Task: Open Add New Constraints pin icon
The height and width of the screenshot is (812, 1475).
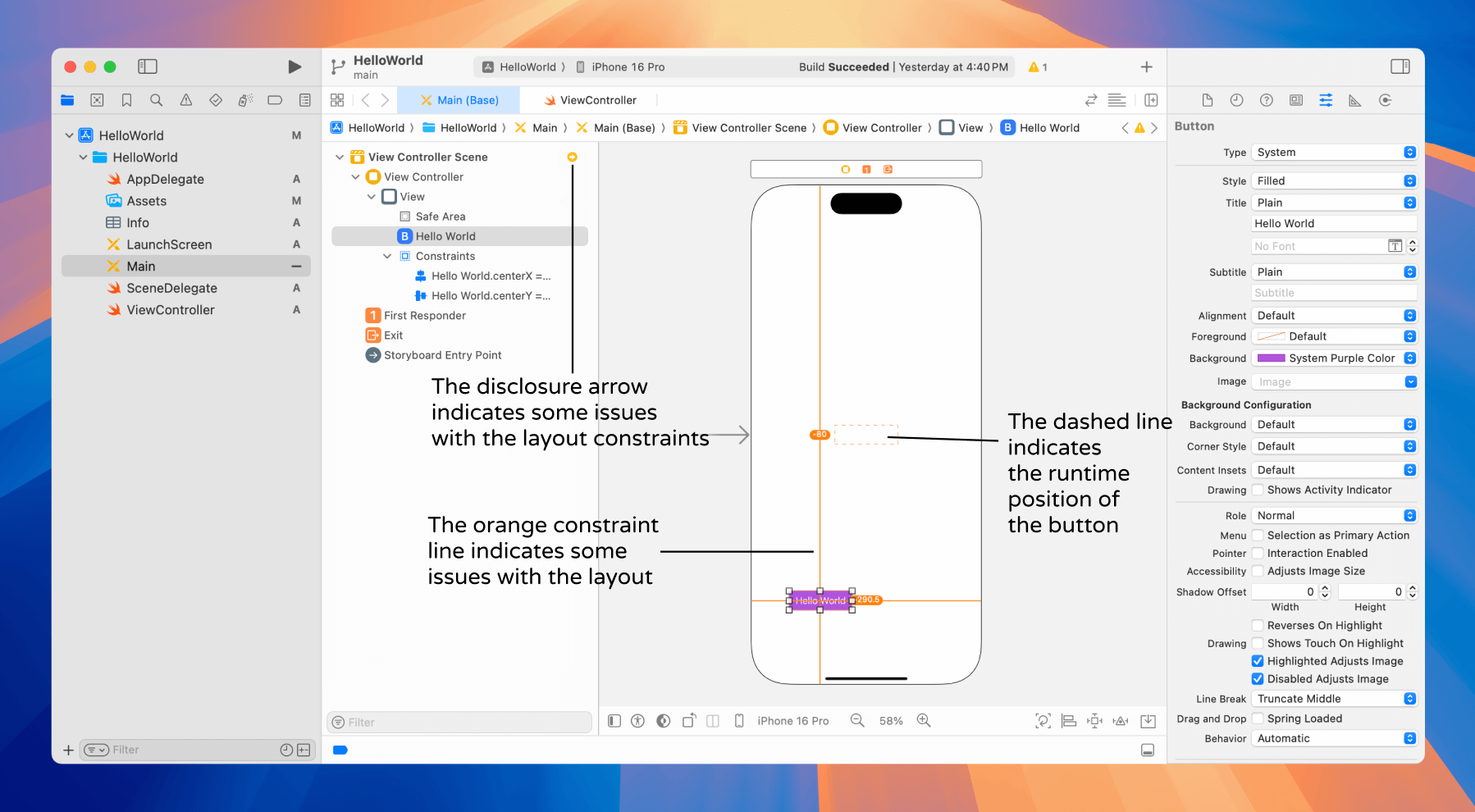Action: click(1094, 721)
